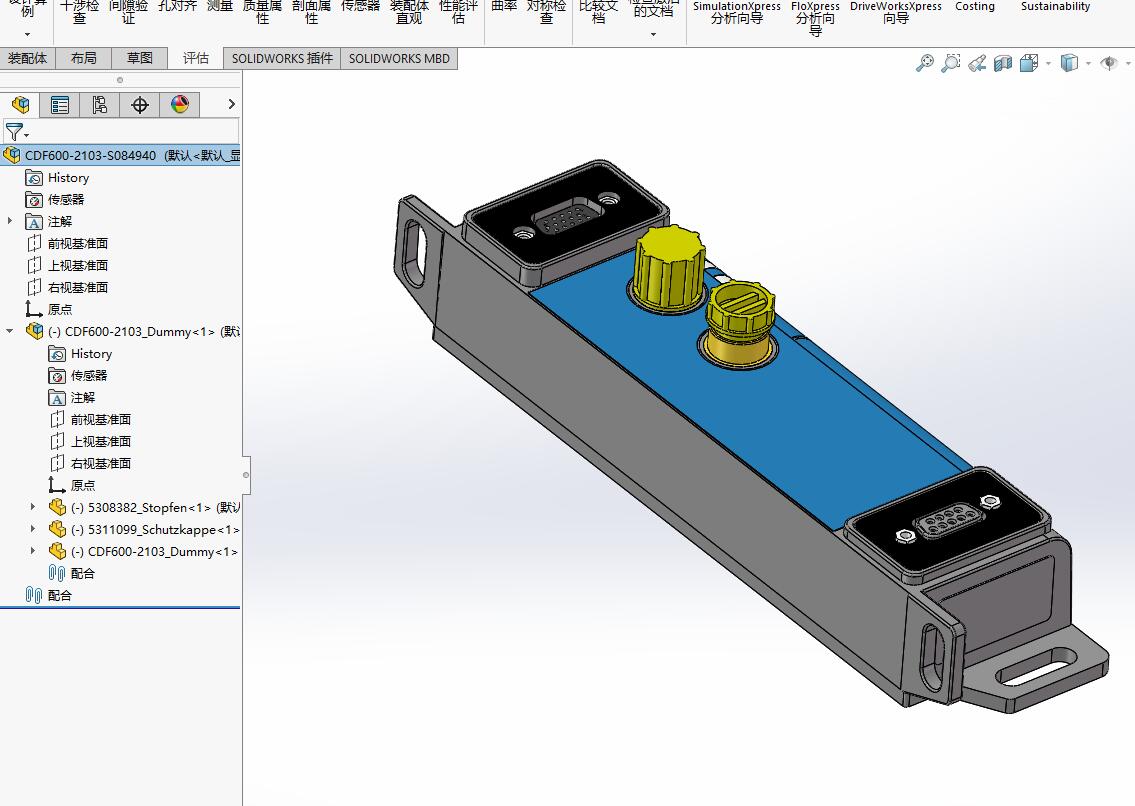The image size is (1135, 806).
Task: Select the 5308382_Stopfen<1> component row
Action: [x=143, y=507]
